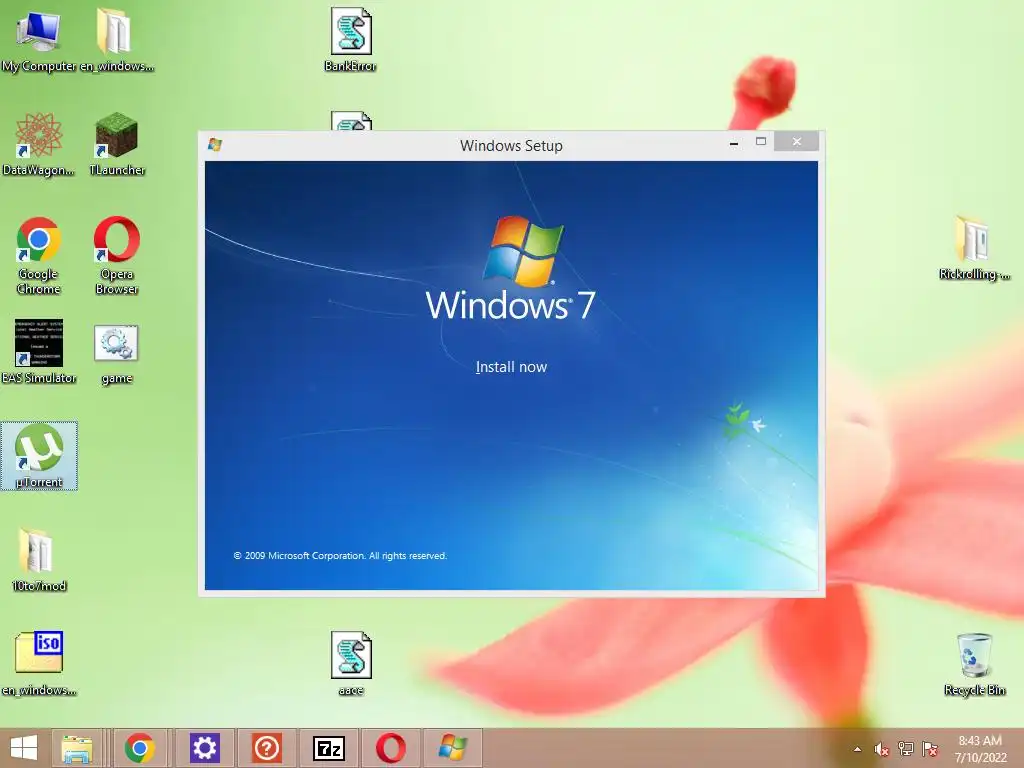1024x768 pixels.
Task: Show hidden system tray icons
Action: click(x=857, y=749)
